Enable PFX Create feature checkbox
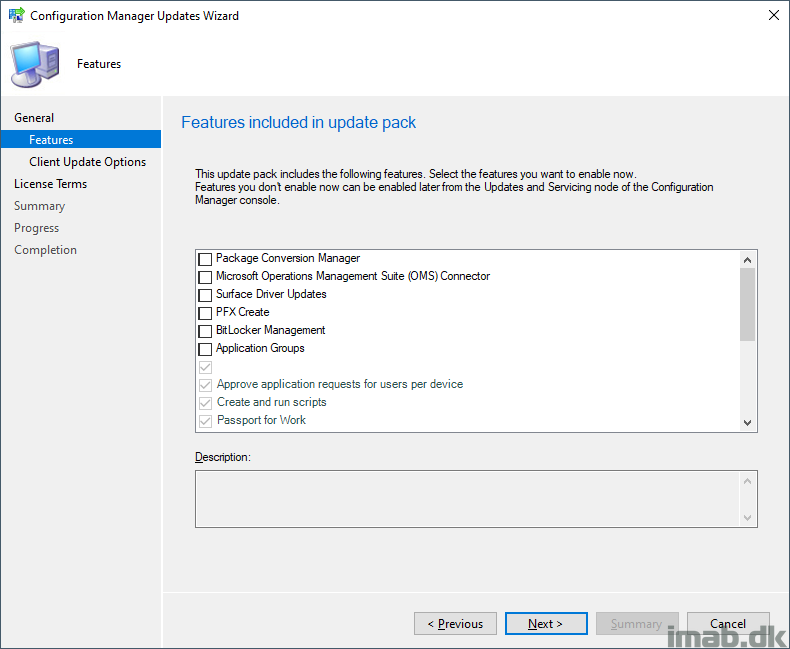Image resolution: width=790 pixels, height=649 pixels. [x=205, y=313]
